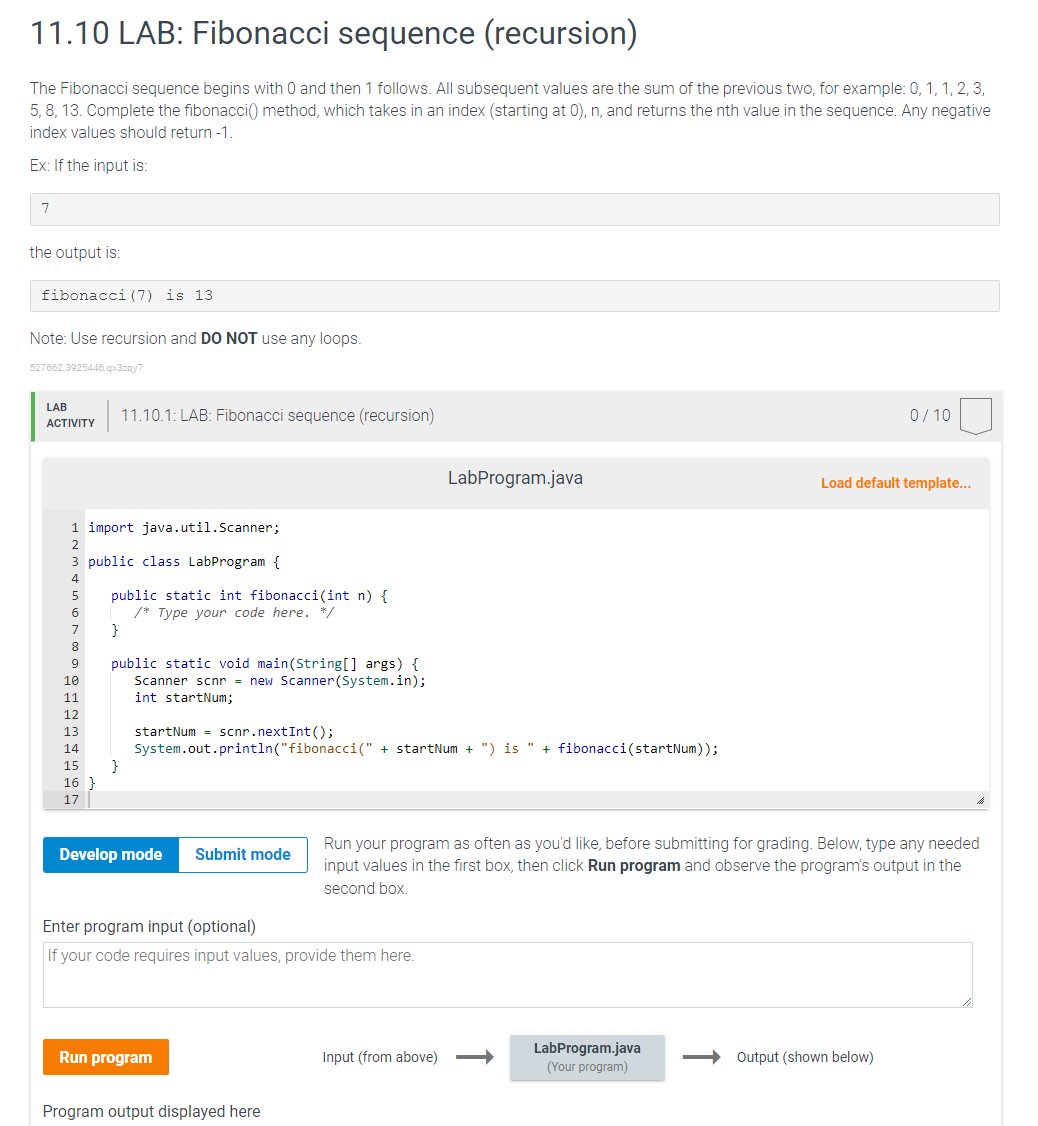The image size is (1038, 1126).
Task: Click the System.out.println line in editor
Action: (x=426, y=748)
